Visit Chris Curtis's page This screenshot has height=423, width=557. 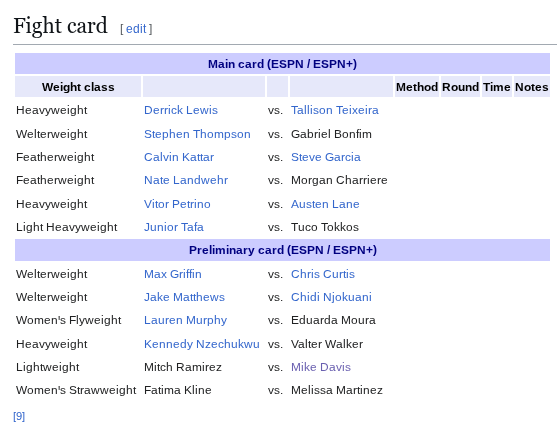[x=323, y=274]
